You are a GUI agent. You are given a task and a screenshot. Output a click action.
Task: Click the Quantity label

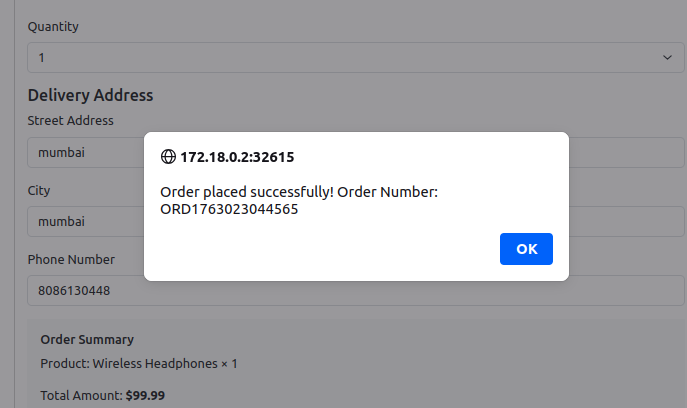53,27
